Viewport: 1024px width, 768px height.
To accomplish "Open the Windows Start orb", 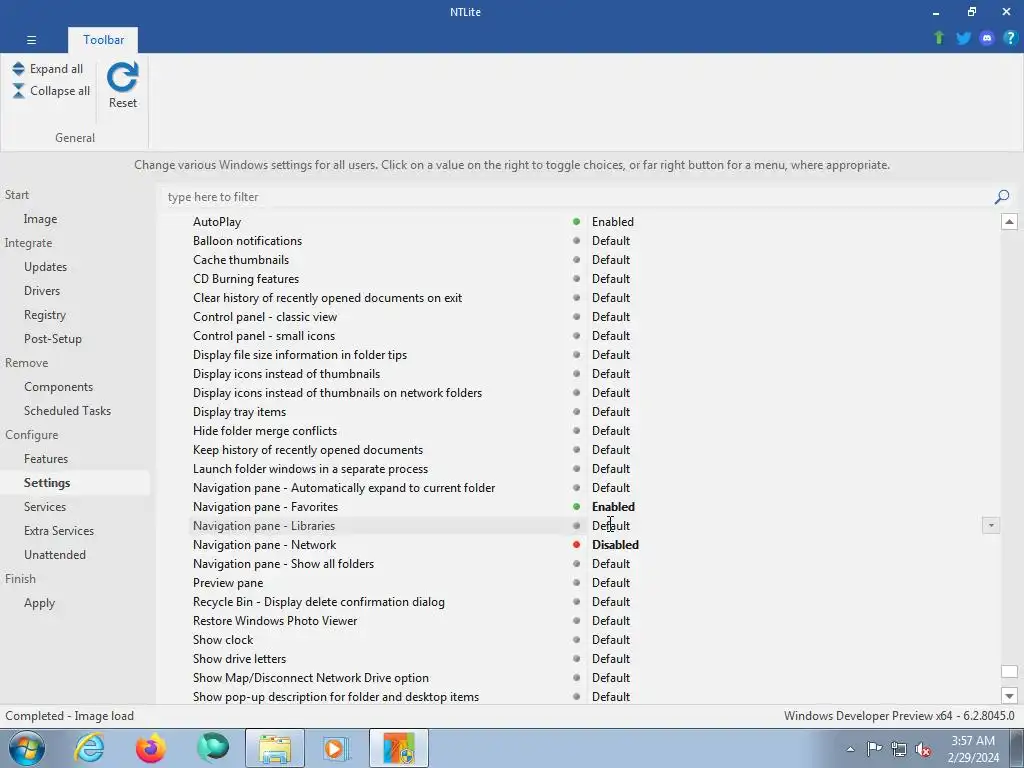I will [27, 748].
